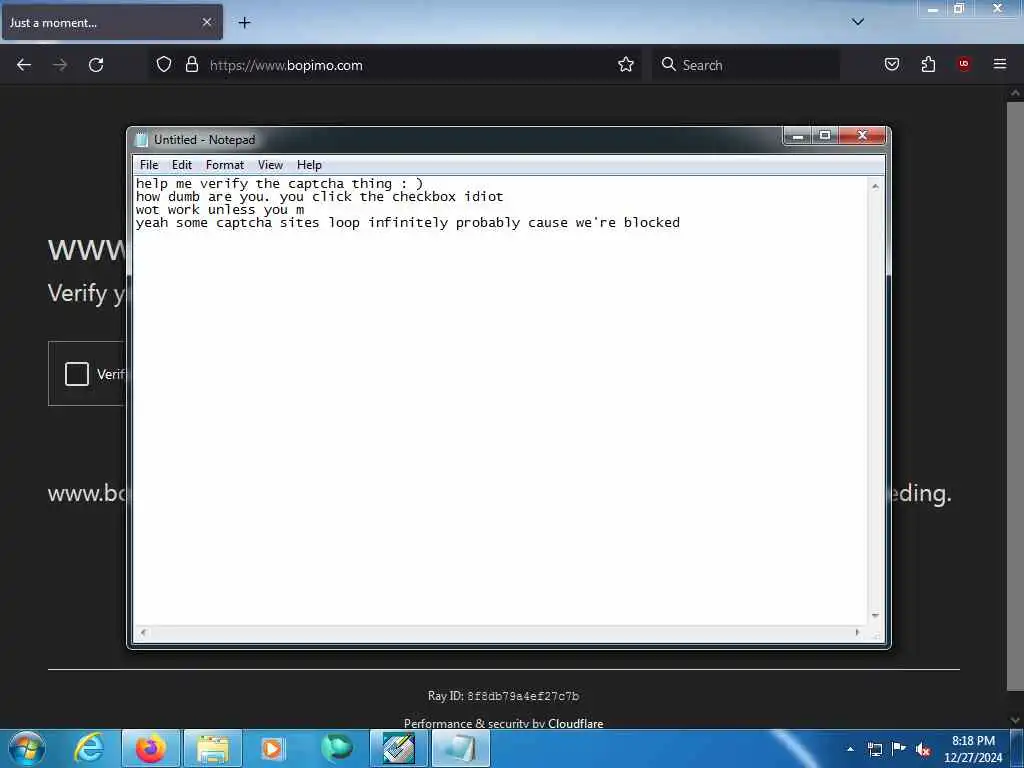This screenshot has width=1024, height=768.
Task: Click the Firefox page scrollbar up arrow
Action: point(1015,93)
